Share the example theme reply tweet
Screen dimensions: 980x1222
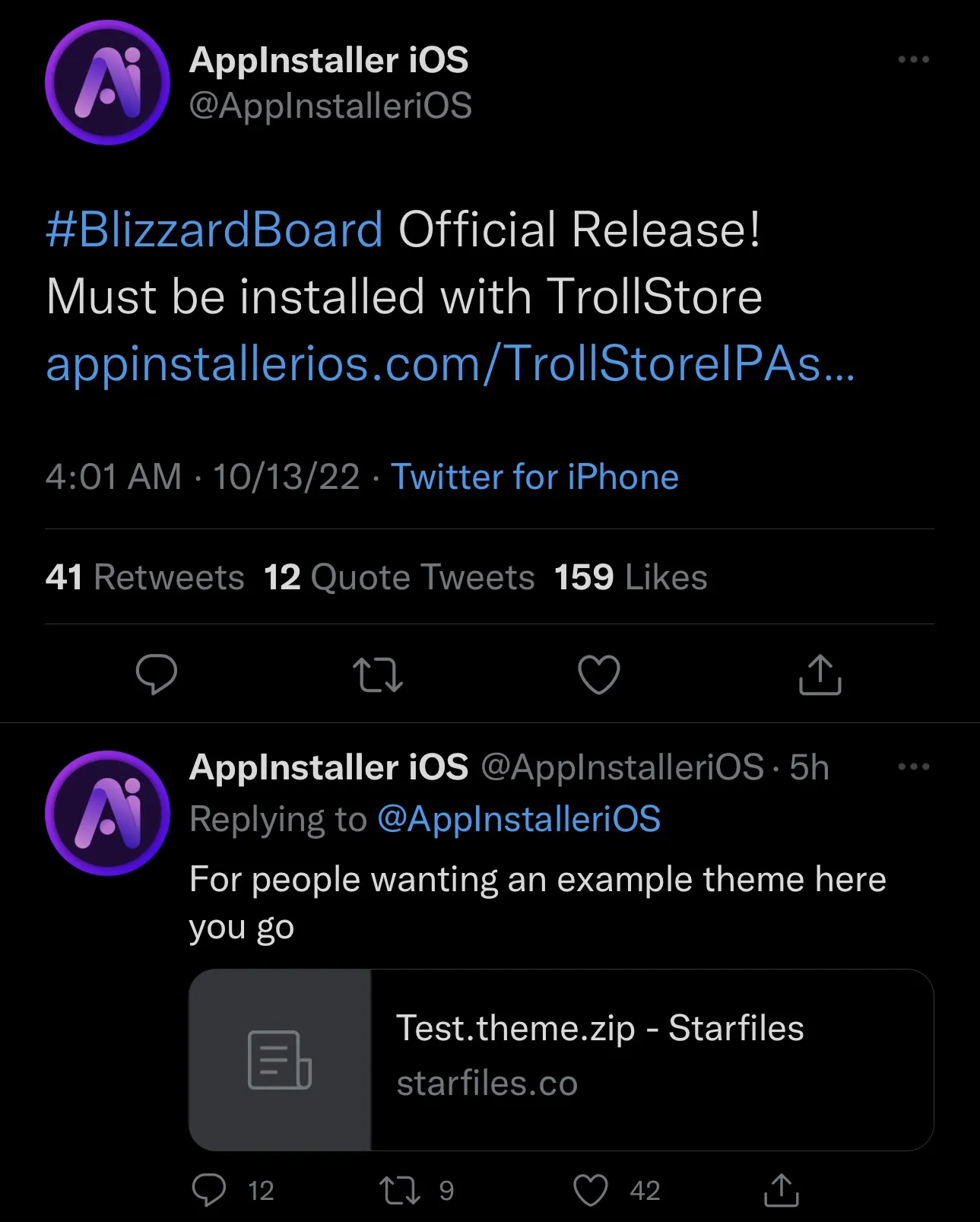coord(782,1190)
